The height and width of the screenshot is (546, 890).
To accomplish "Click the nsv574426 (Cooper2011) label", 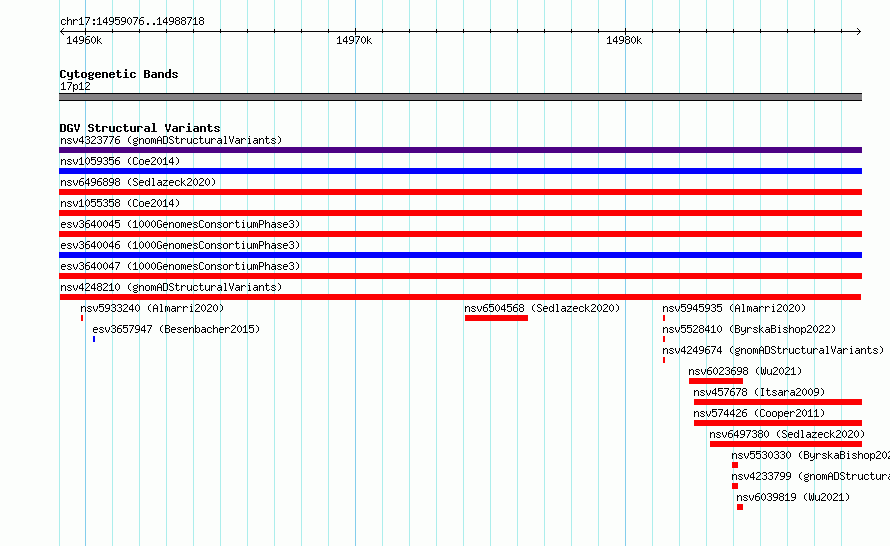I will pos(759,413).
